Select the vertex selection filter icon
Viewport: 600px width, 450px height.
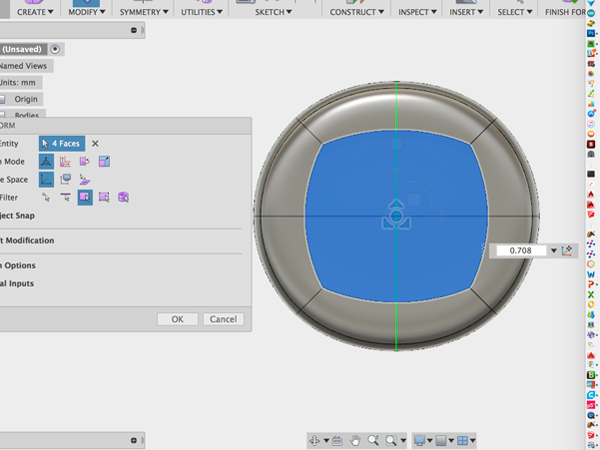(46, 197)
